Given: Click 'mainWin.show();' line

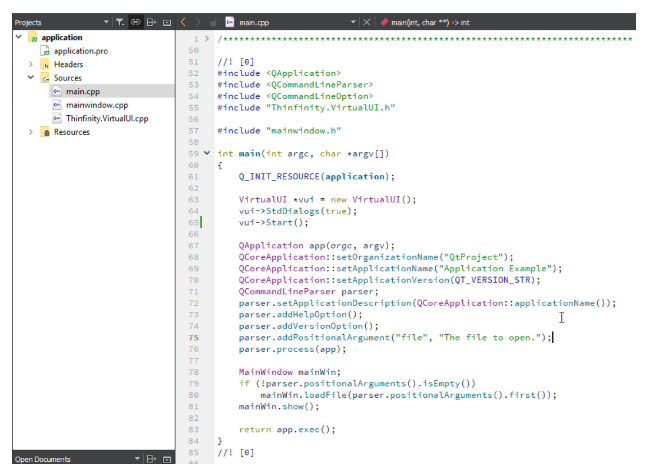Looking at the screenshot, I should coord(279,407).
